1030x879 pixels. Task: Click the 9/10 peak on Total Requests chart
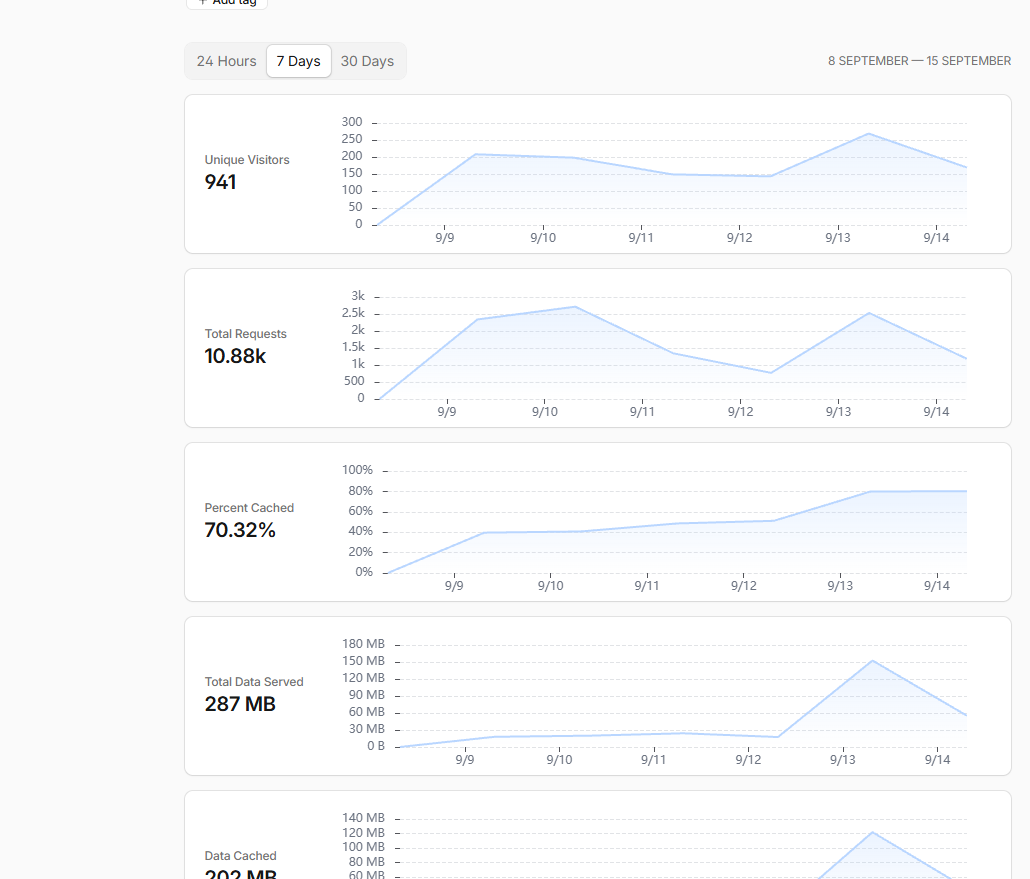click(575, 307)
